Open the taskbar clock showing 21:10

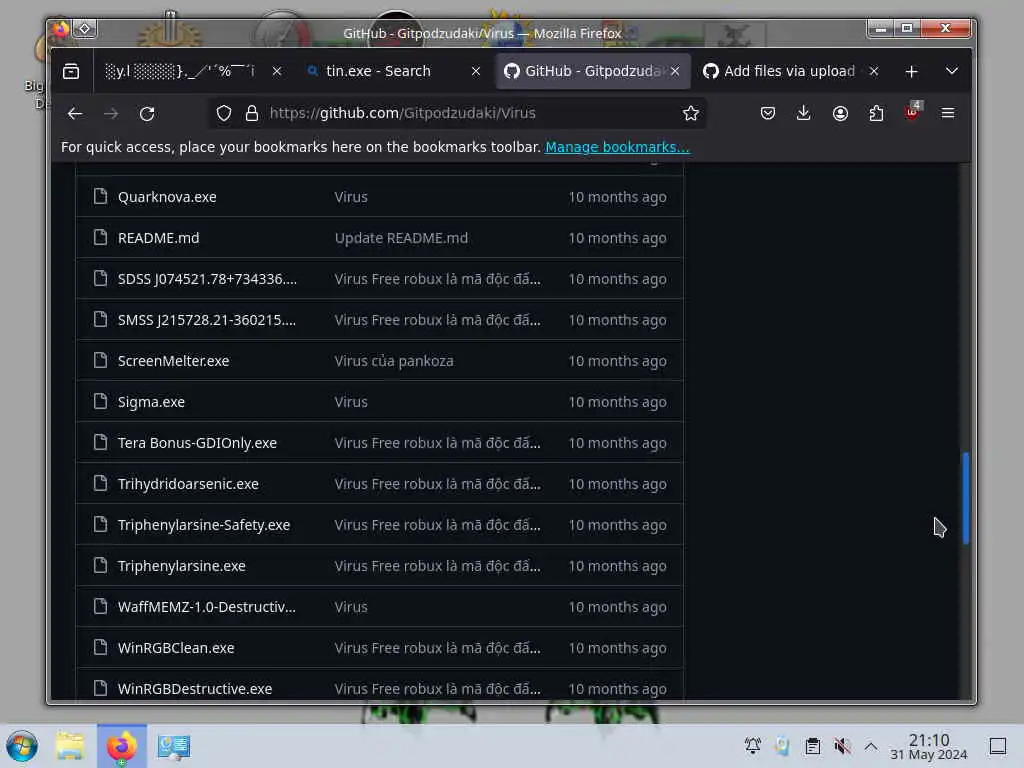(x=929, y=746)
